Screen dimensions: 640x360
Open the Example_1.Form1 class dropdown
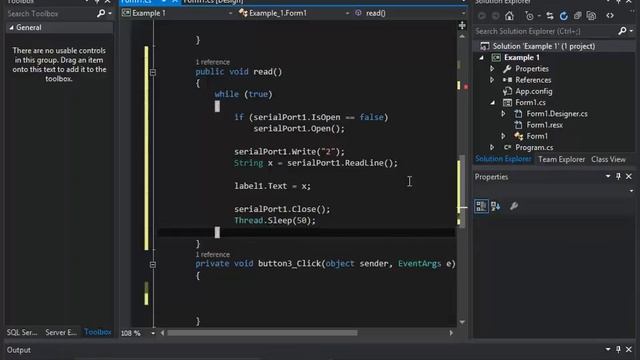tap(347, 13)
